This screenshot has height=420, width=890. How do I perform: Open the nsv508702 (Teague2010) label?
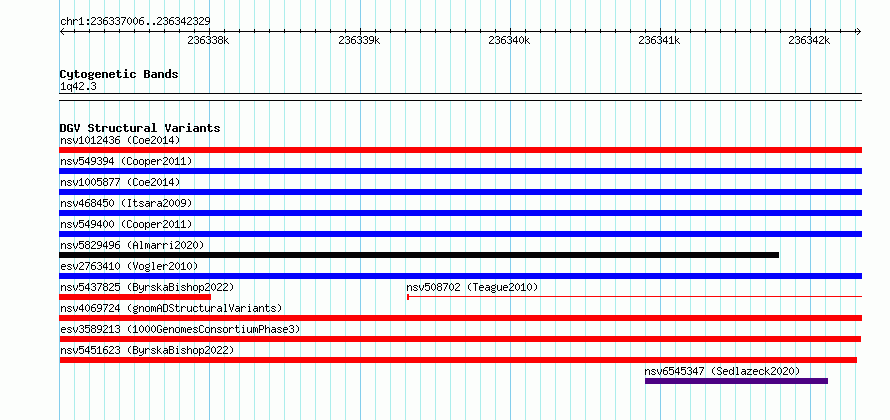pyautogui.click(x=472, y=287)
